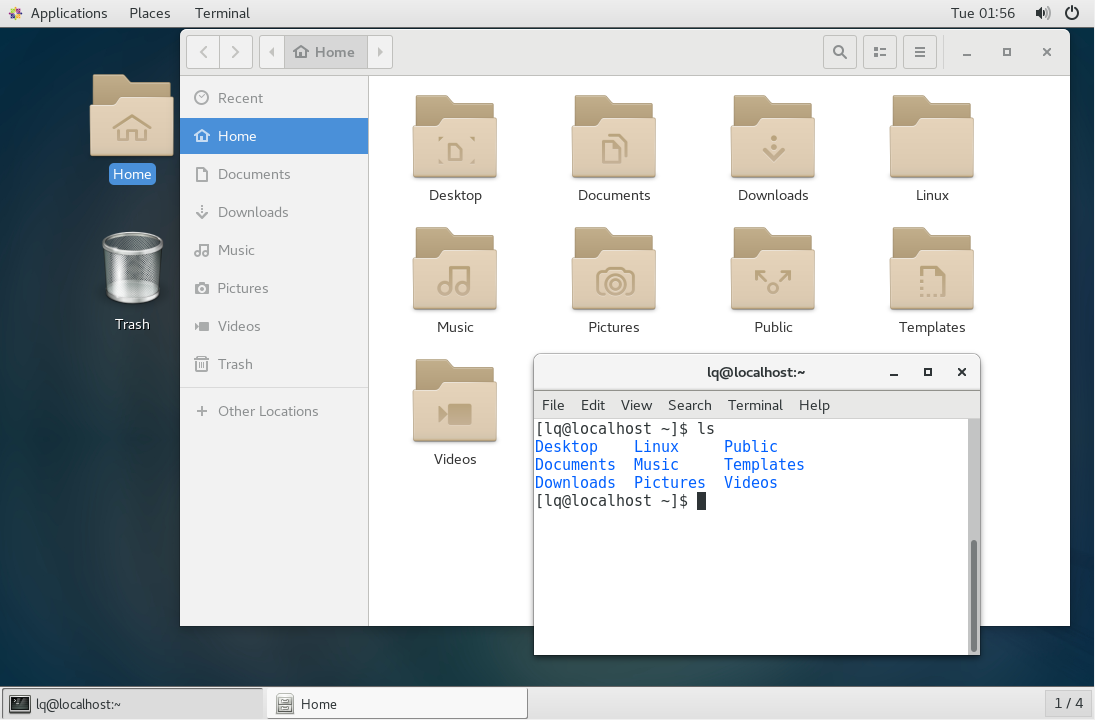Click 'Videos' text in terminal output
Image resolution: width=1095 pixels, height=720 pixels.
(751, 483)
